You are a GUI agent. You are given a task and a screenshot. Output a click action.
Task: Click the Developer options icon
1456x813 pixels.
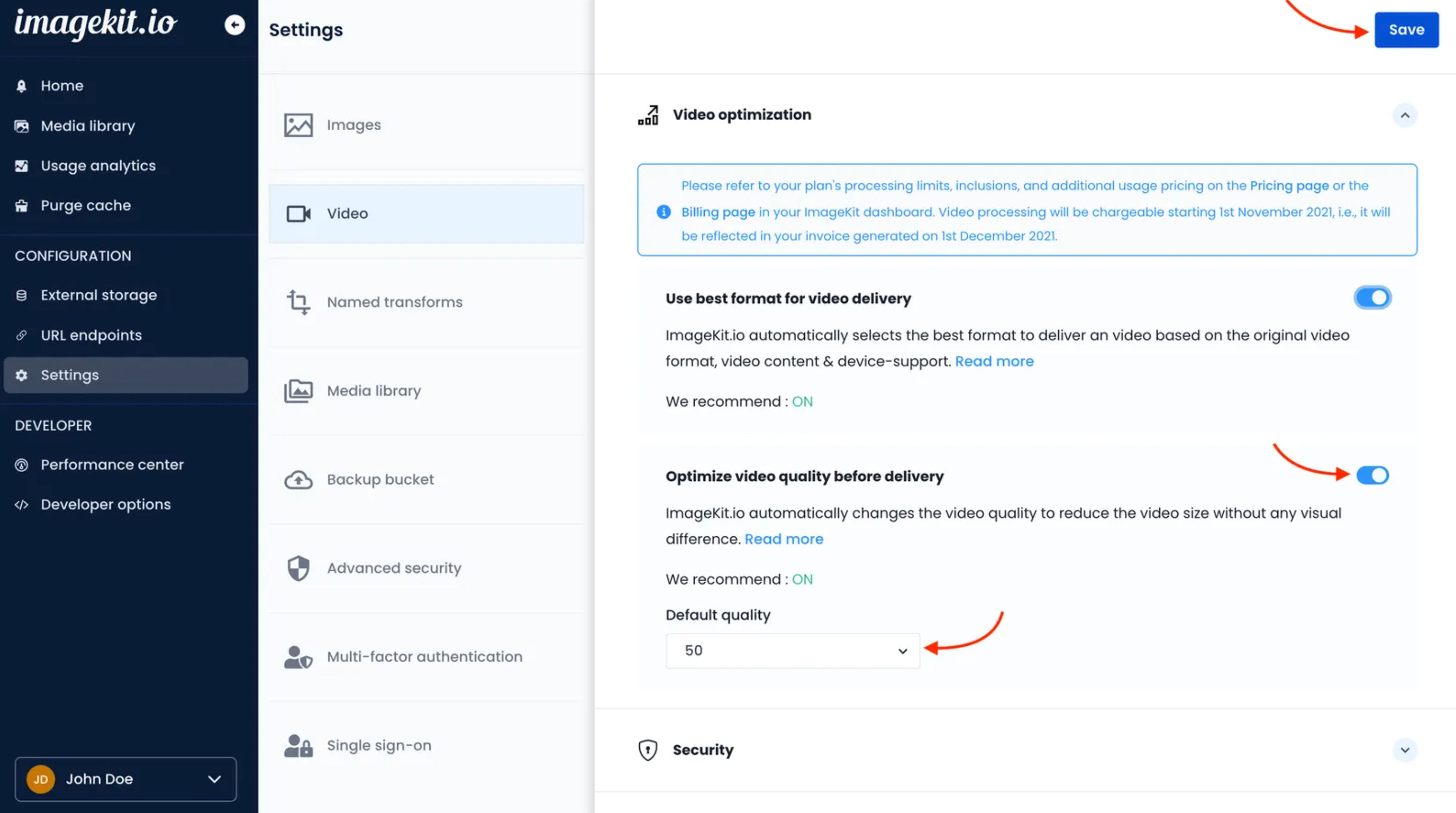[x=22, y=504]
